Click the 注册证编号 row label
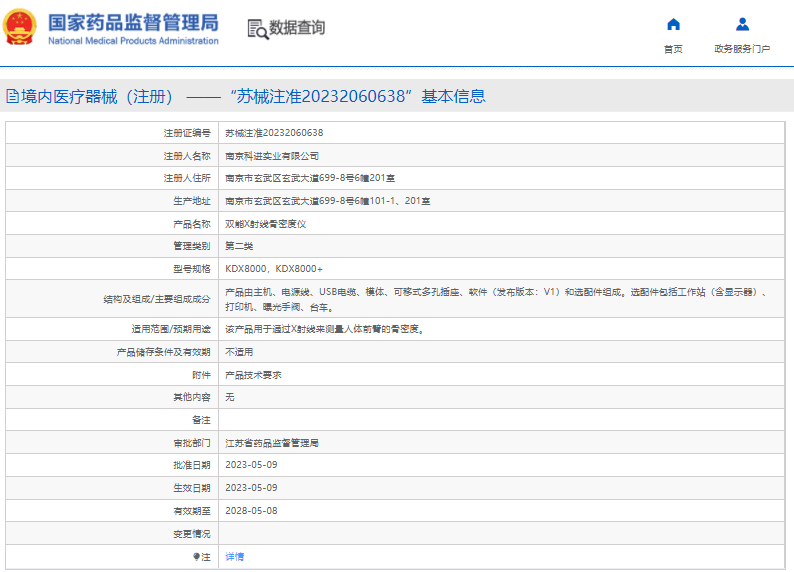The width and height of the screenshot is (794, 572). (x=187, y=133)
